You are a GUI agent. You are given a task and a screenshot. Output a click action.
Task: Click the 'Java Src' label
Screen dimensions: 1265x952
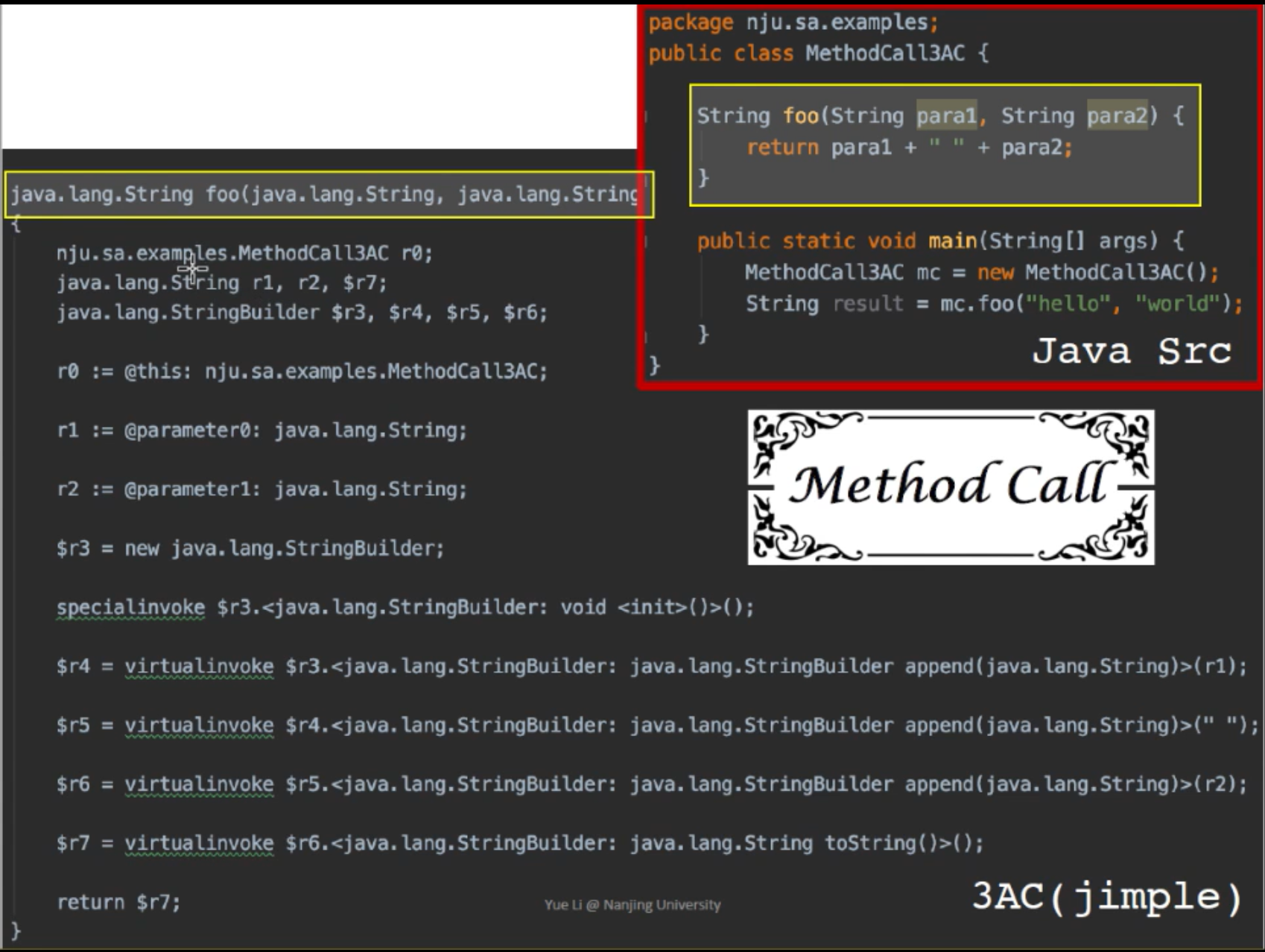(x=1132, y=351)
